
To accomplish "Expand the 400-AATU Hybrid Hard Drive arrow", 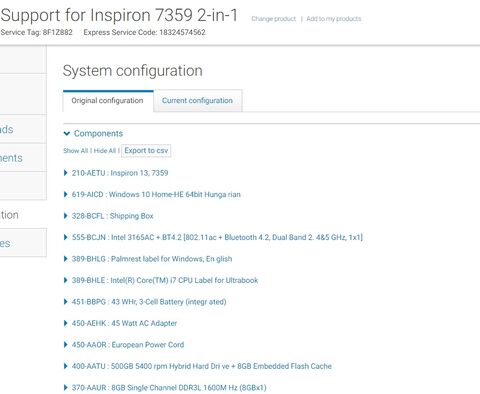I will (65, 366).
